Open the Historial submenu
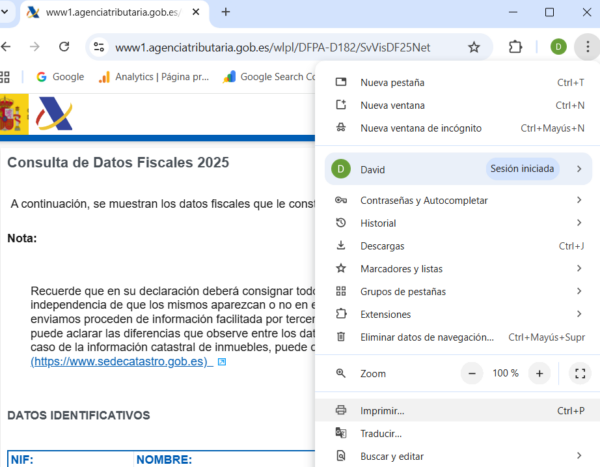This screenshot has height=467, width=600. click(458, 223)
